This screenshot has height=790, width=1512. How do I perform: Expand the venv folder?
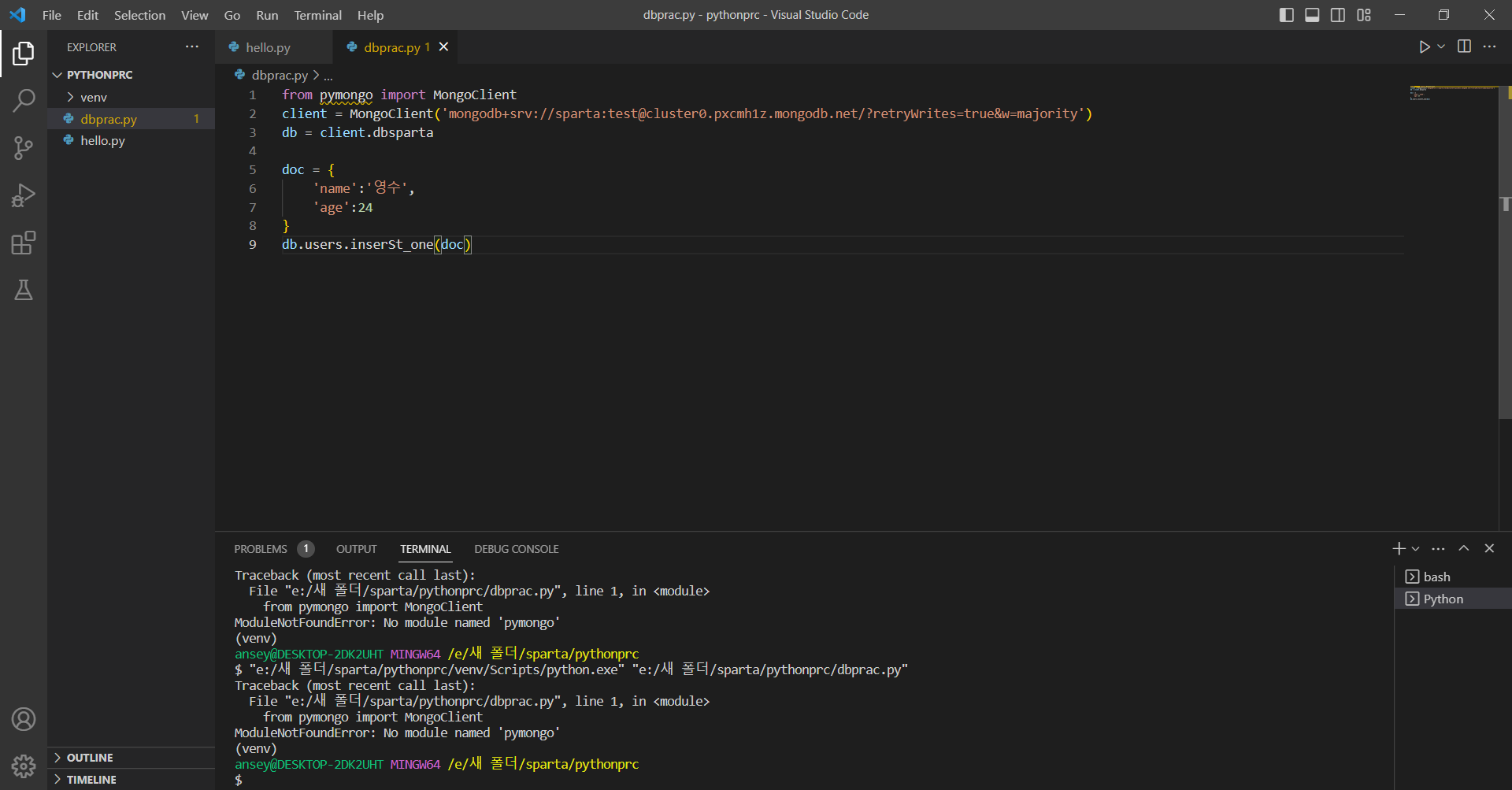(x=131, y=97)
